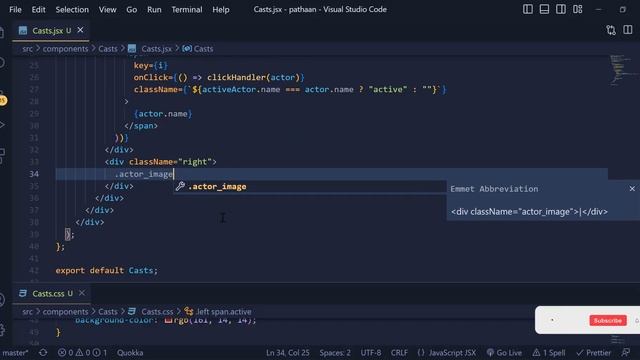Viewport: 640px width, 360px height.
Task: Click components in Casts.css breadcrumb
Action: tap(65, 311)
